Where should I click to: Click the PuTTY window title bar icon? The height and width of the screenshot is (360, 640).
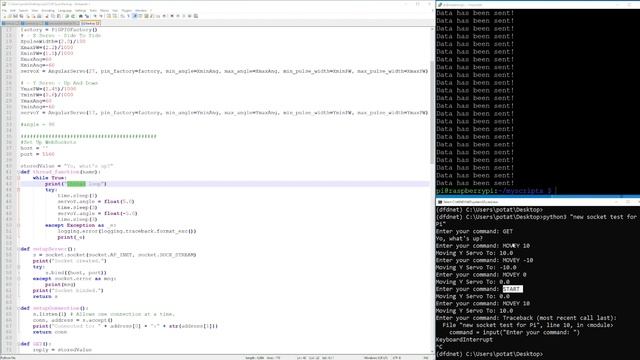440,4
